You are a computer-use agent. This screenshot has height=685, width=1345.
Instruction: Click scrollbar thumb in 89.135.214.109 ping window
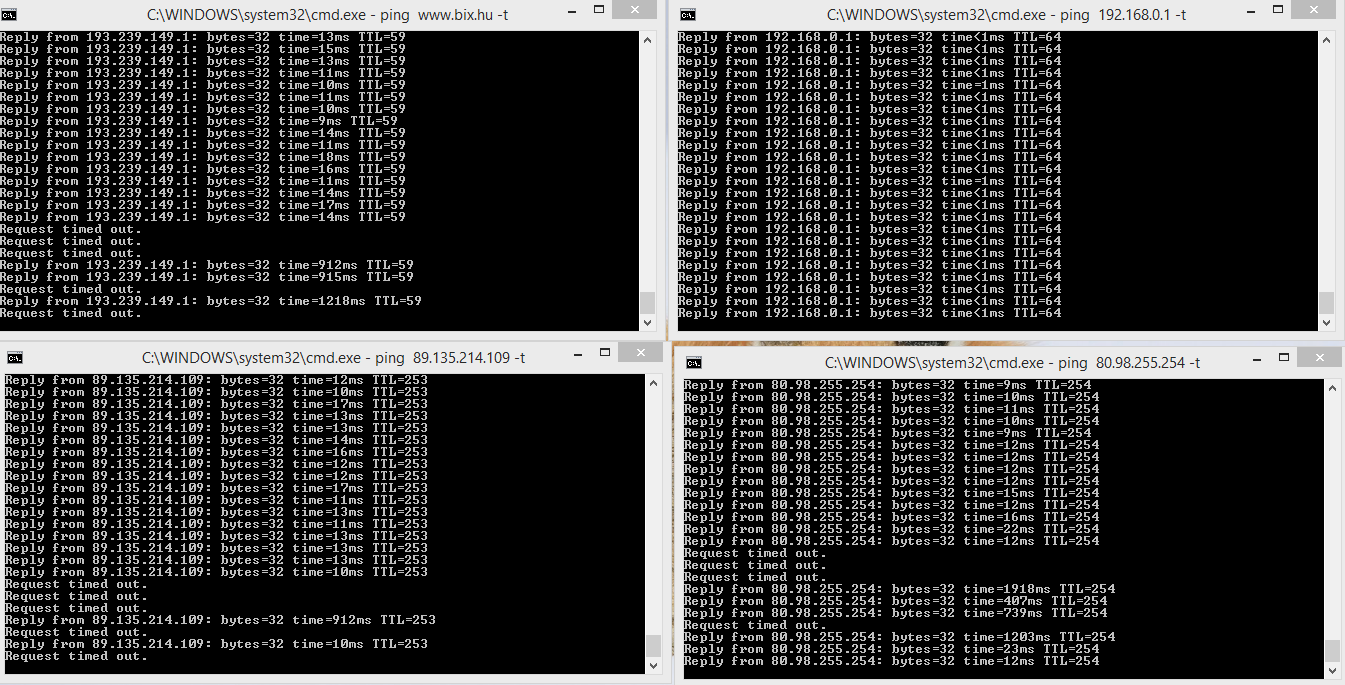pyautogui.click(x=653, y=645)
